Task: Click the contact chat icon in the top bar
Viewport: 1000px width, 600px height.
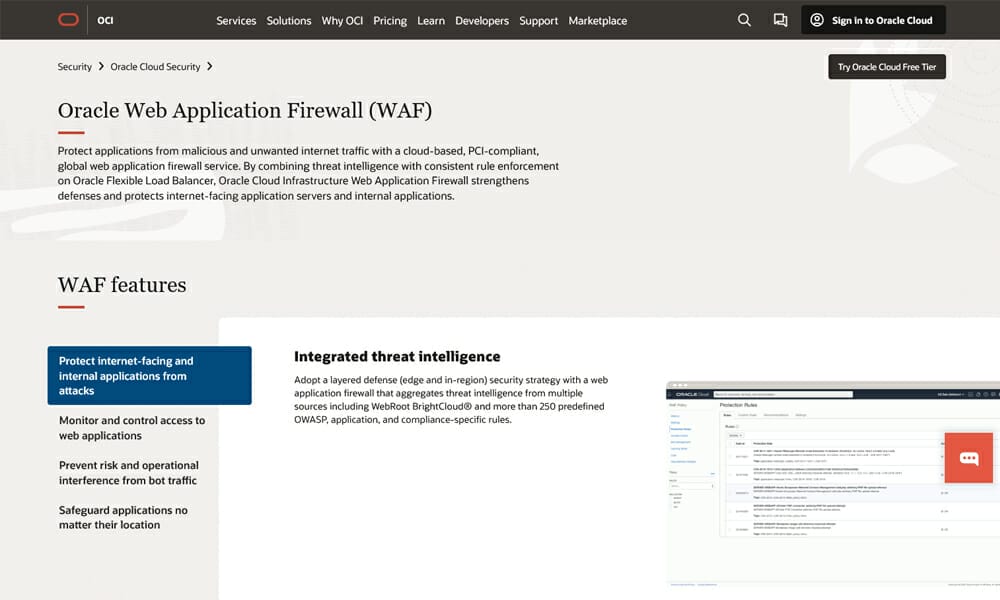Action: (x=780, y=19)
